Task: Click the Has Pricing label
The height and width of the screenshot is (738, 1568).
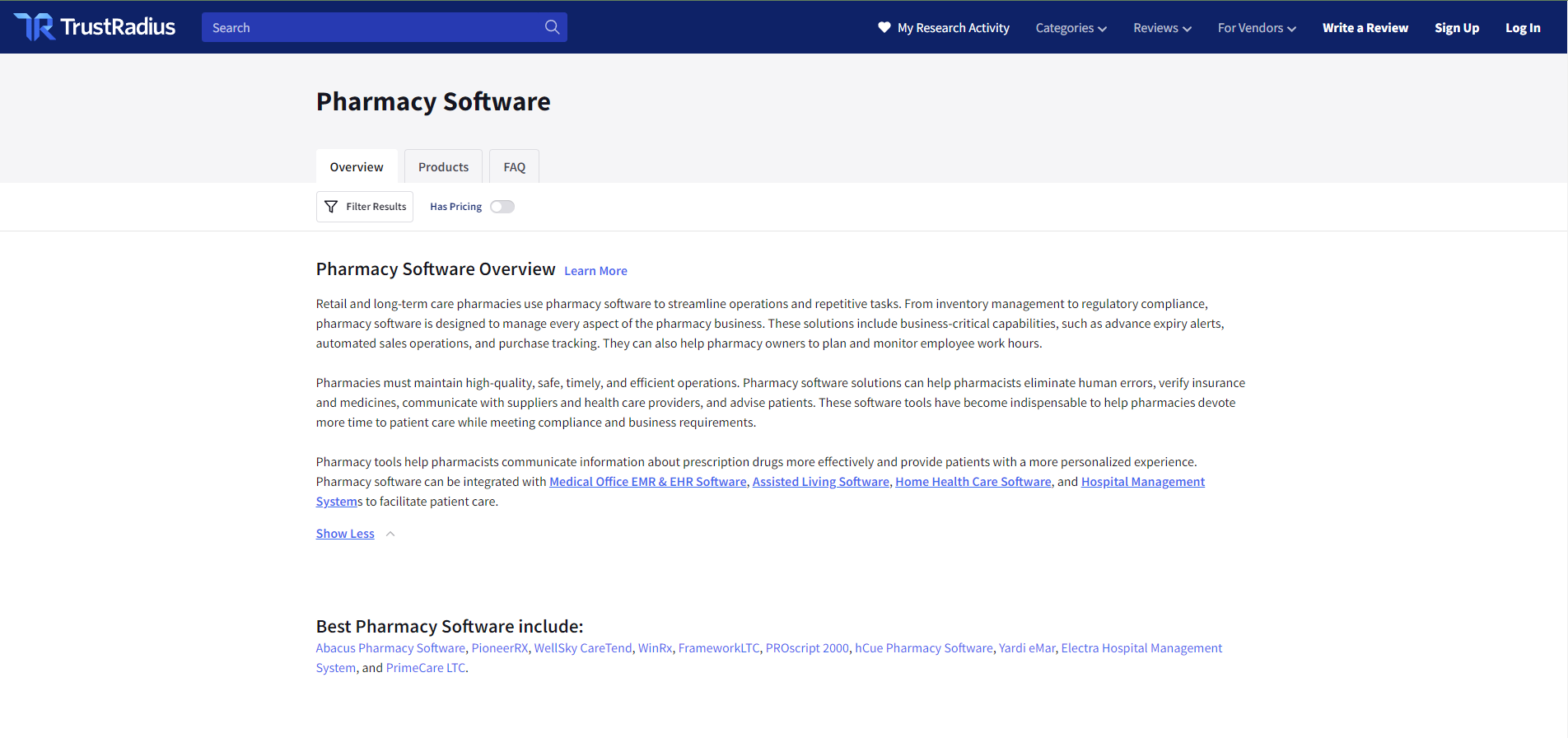Action: pos(455,207)
